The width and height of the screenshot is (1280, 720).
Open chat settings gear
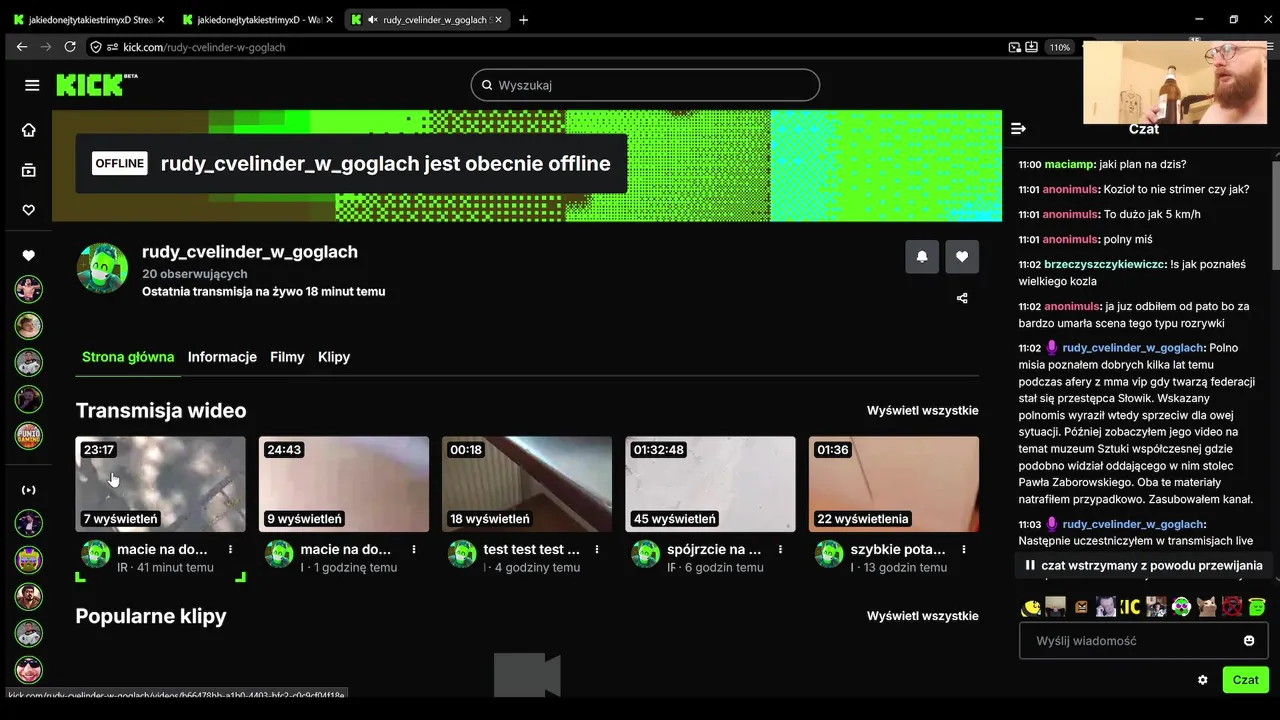pos(1202,680)
